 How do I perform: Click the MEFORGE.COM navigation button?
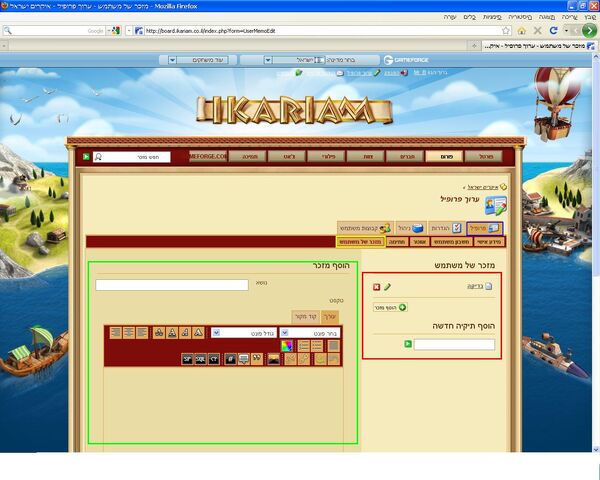pos(208,157)
